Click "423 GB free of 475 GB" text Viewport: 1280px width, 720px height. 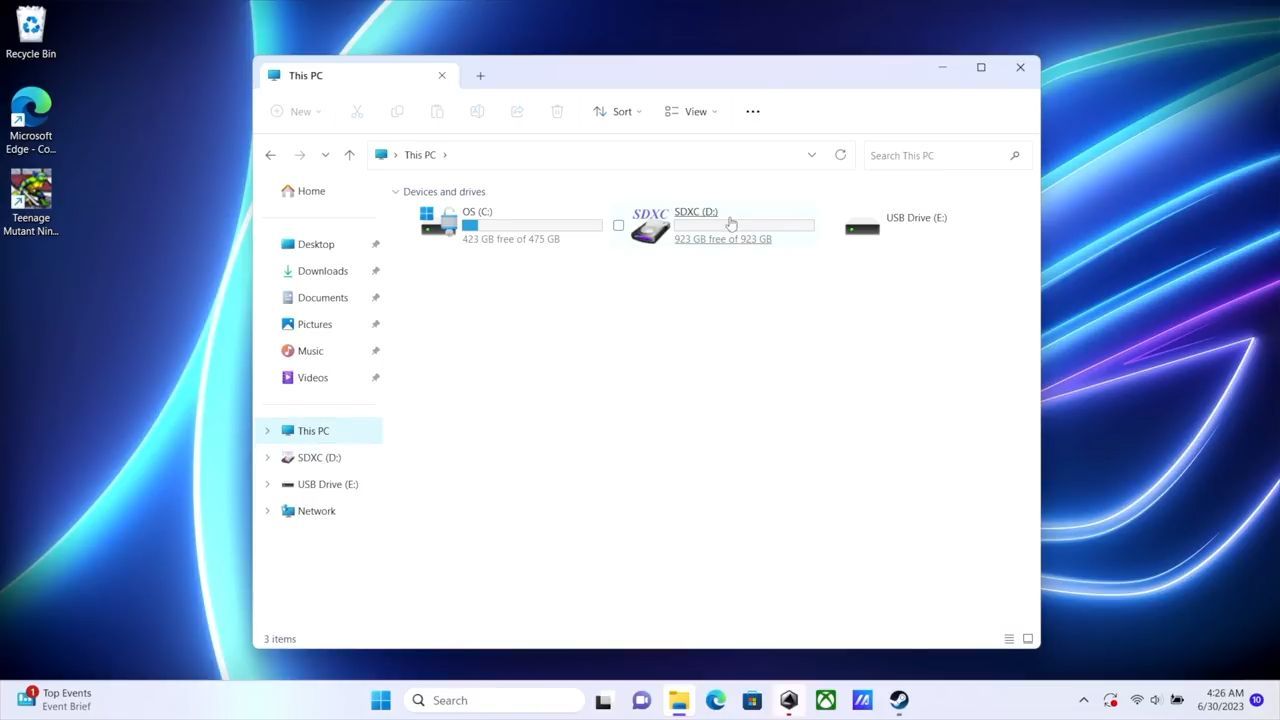[x=511, y=239]
